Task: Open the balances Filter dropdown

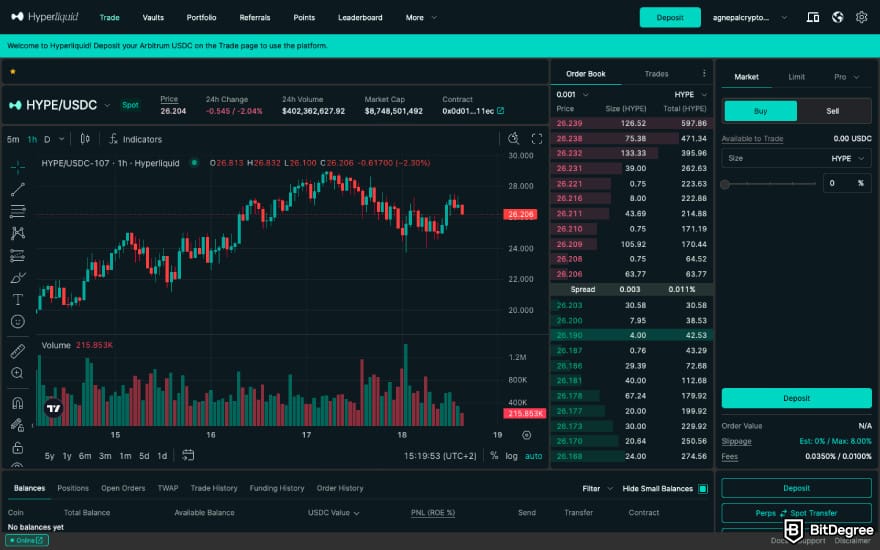Action: point(597,489)
